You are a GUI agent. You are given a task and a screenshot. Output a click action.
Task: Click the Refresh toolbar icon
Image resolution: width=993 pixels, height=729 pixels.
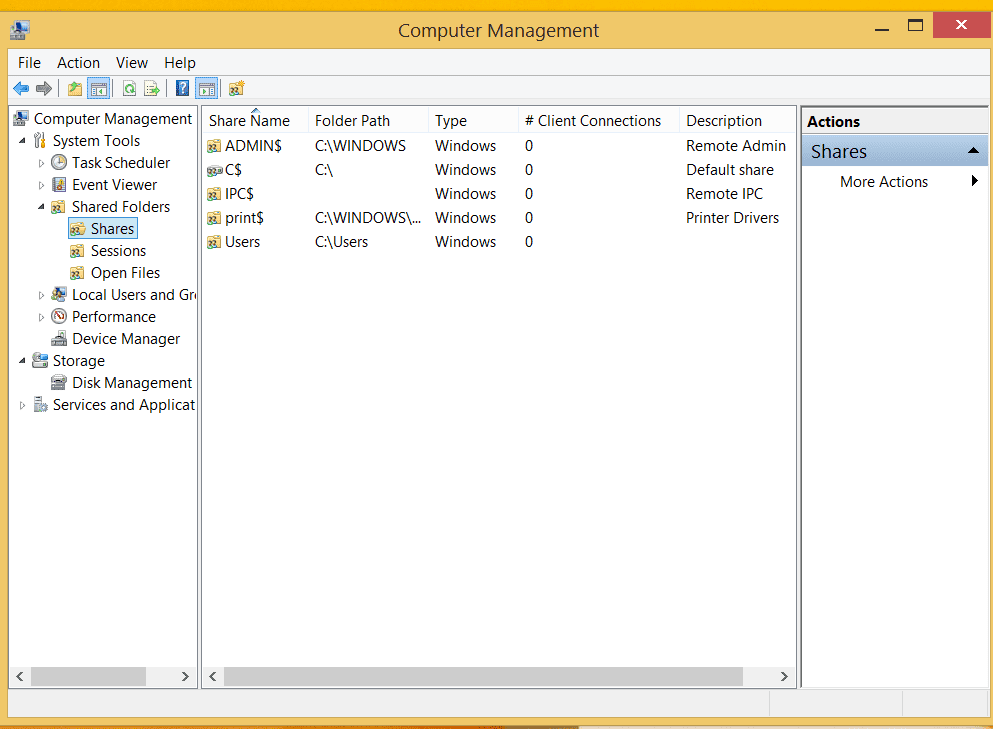pos(129,89)
